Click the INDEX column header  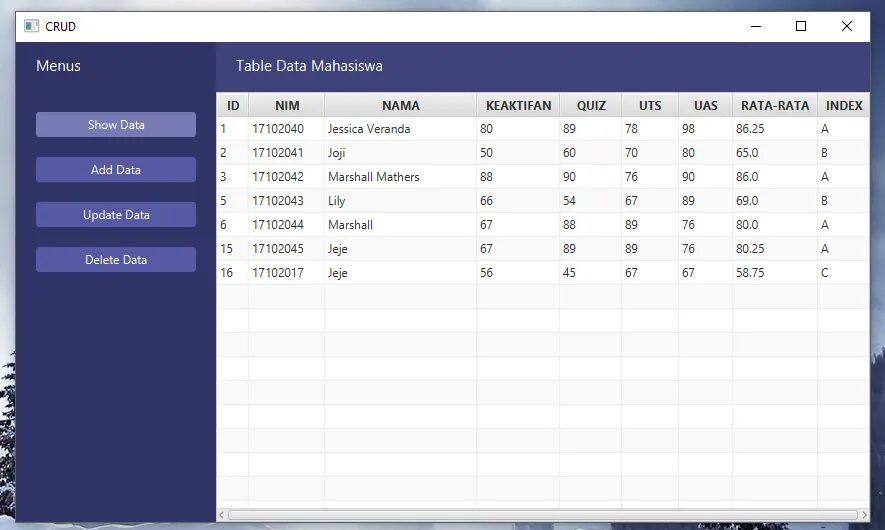tap(844, 106)
